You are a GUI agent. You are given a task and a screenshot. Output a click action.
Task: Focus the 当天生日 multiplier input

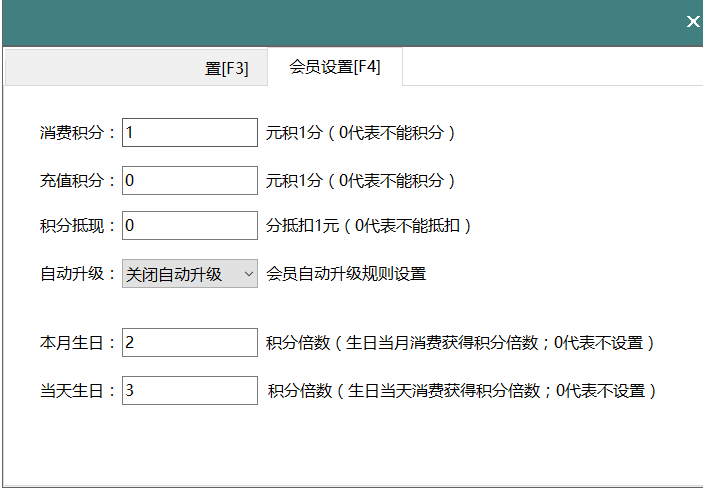point(190,391)
